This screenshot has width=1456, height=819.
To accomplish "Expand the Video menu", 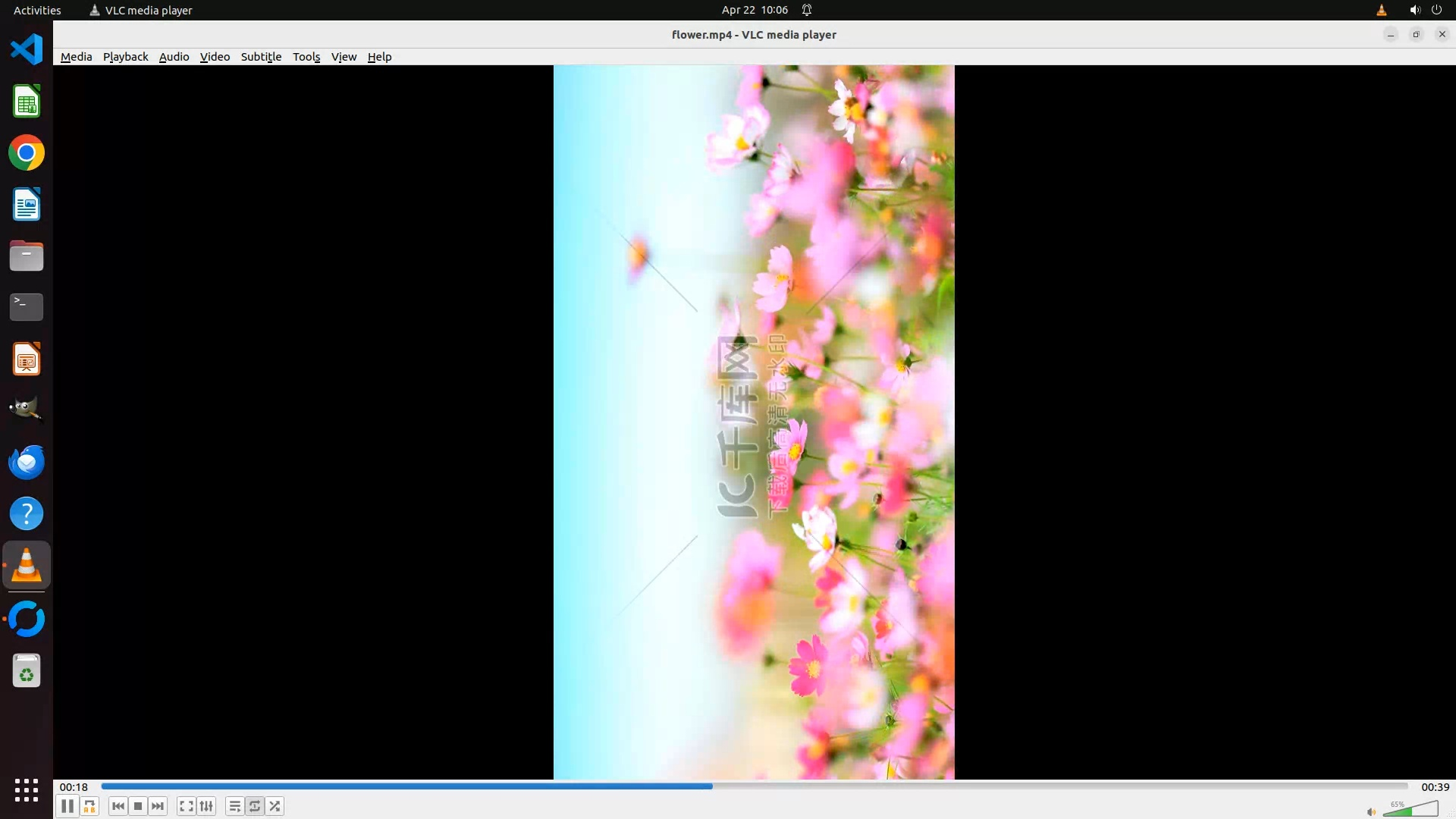I will (215, 57).
